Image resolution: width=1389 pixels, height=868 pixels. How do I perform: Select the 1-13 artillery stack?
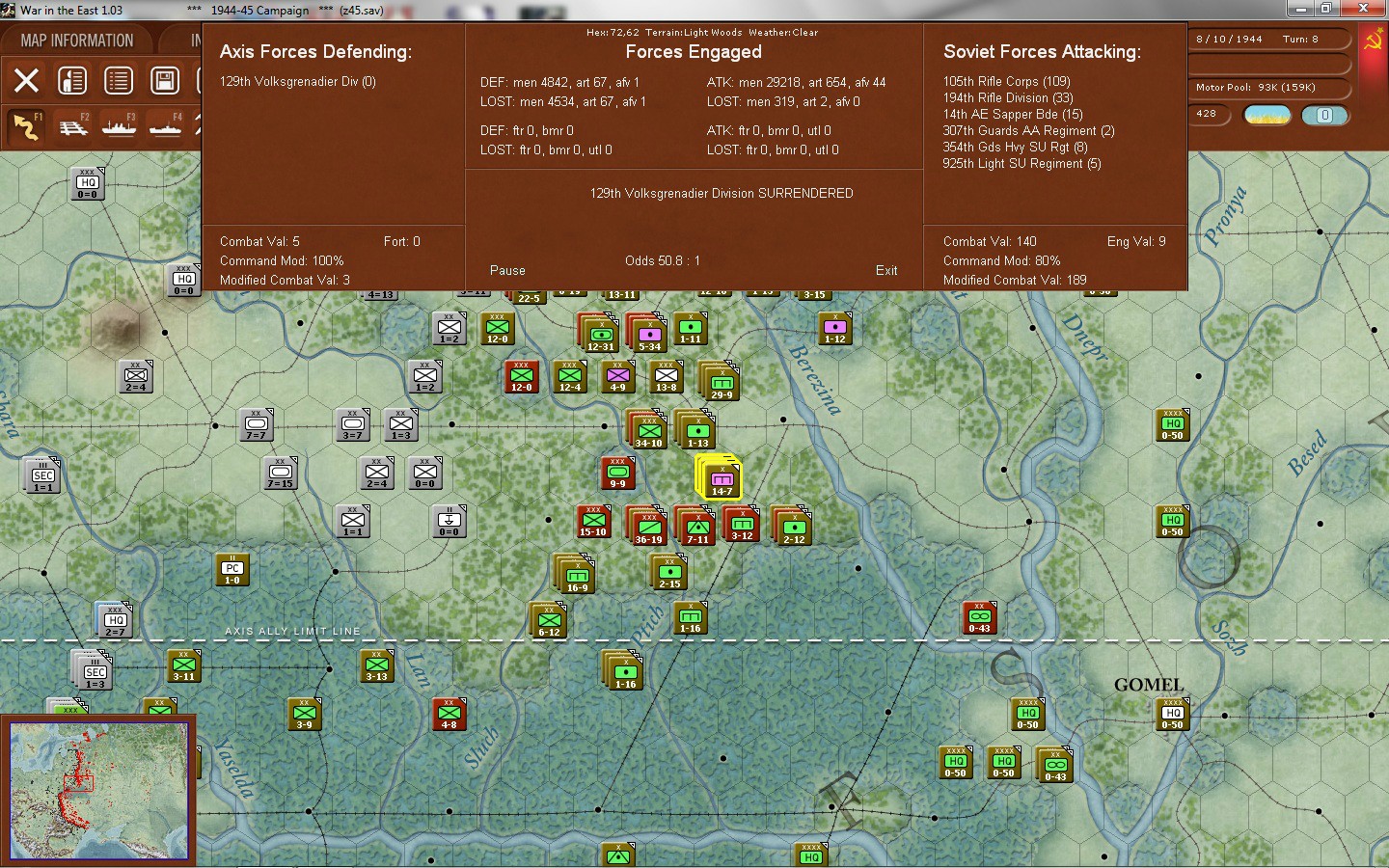pos(696,430)
